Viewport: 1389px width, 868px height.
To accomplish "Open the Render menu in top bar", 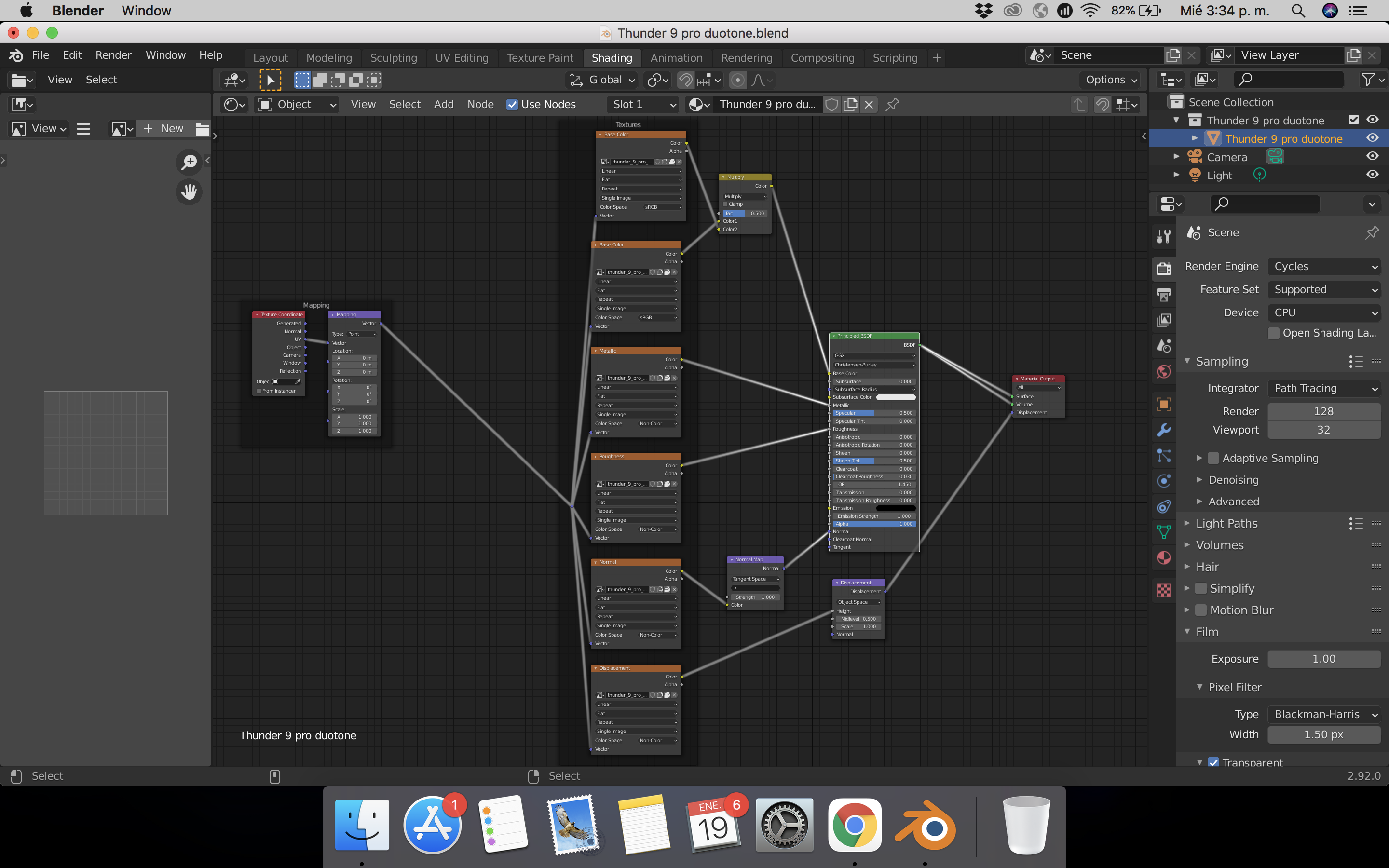I will pos(113,55).
